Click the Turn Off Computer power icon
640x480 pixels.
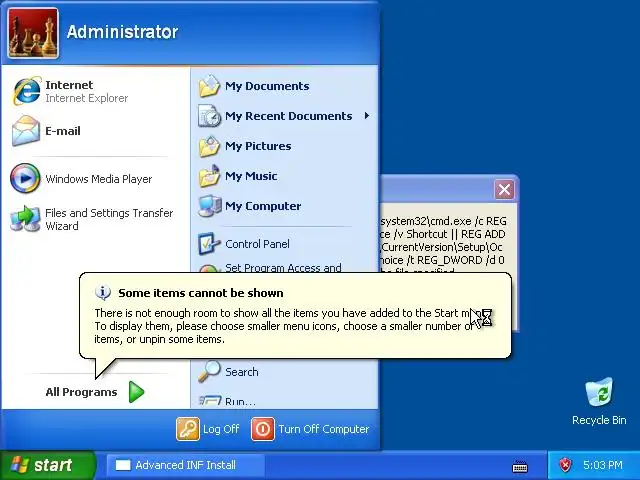coord(262,429)
